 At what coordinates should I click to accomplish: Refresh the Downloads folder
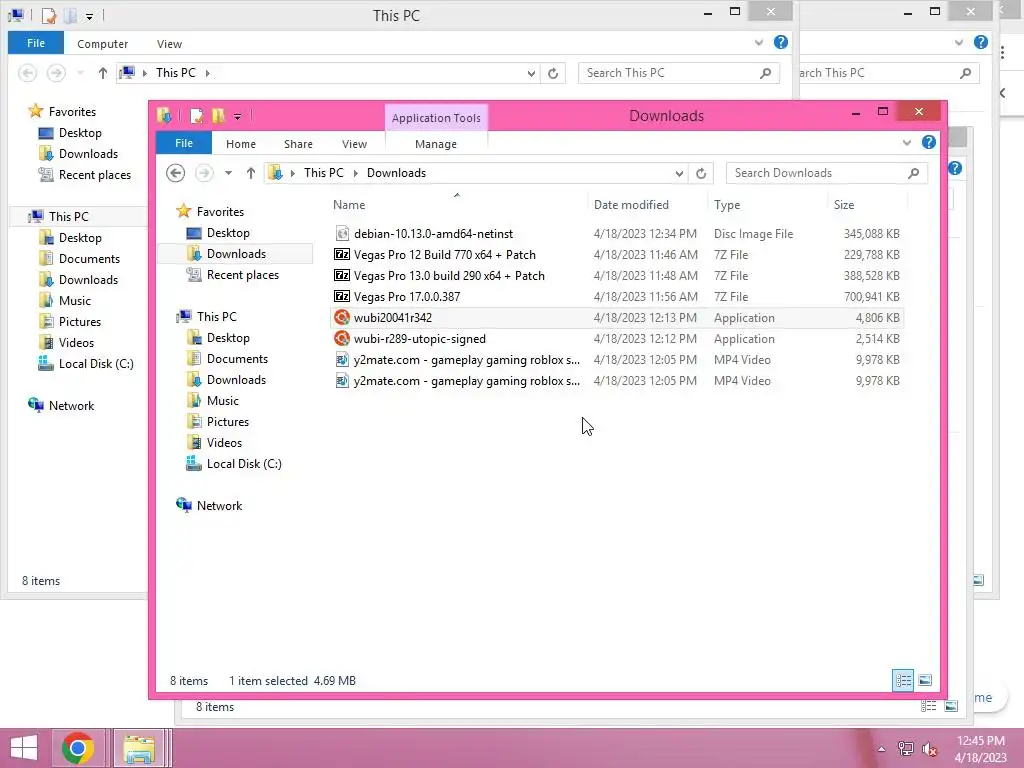[701, 173]
